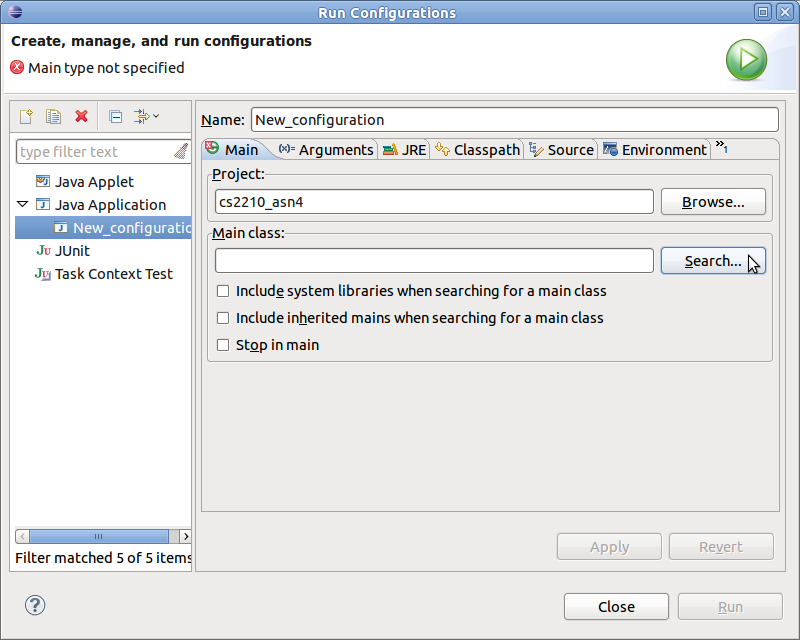
Task: Enable Include system libraries checkbox
Action: tap(223, 291)
